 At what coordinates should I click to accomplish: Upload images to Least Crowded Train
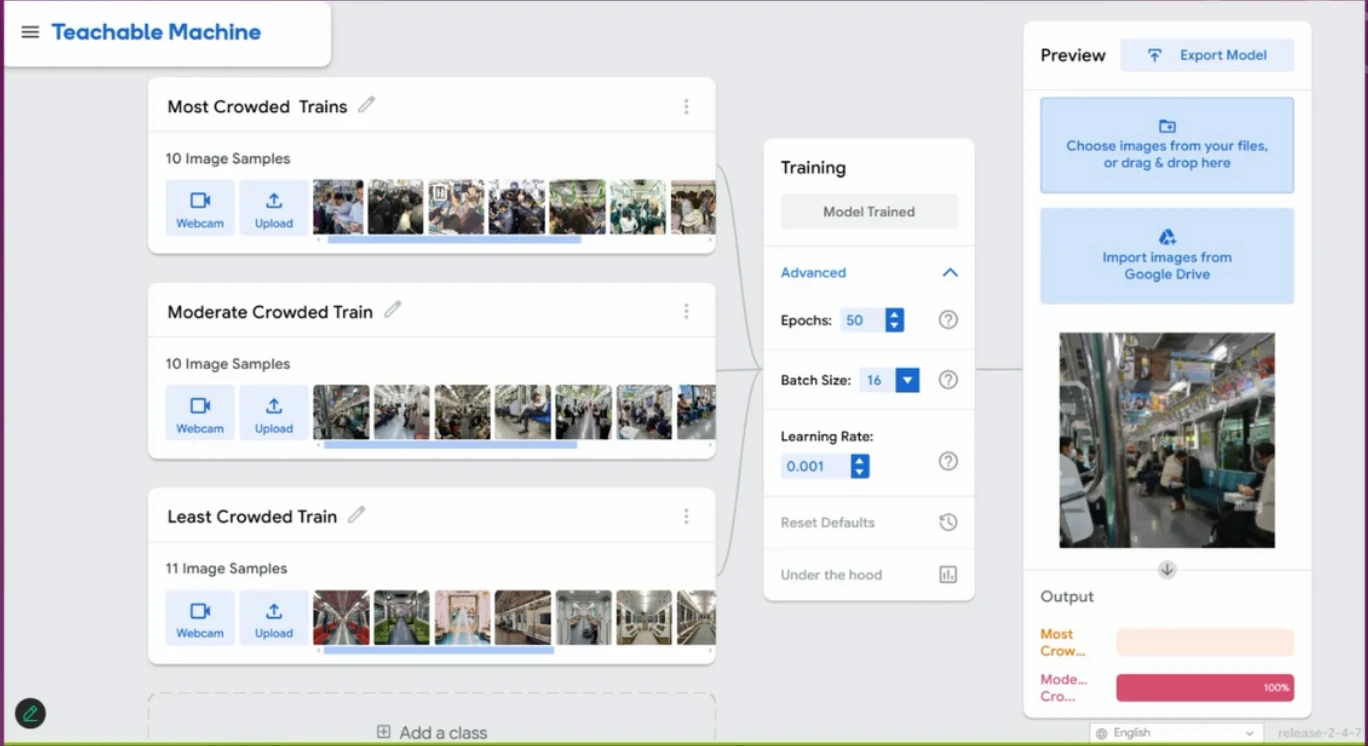pos(274,618)
